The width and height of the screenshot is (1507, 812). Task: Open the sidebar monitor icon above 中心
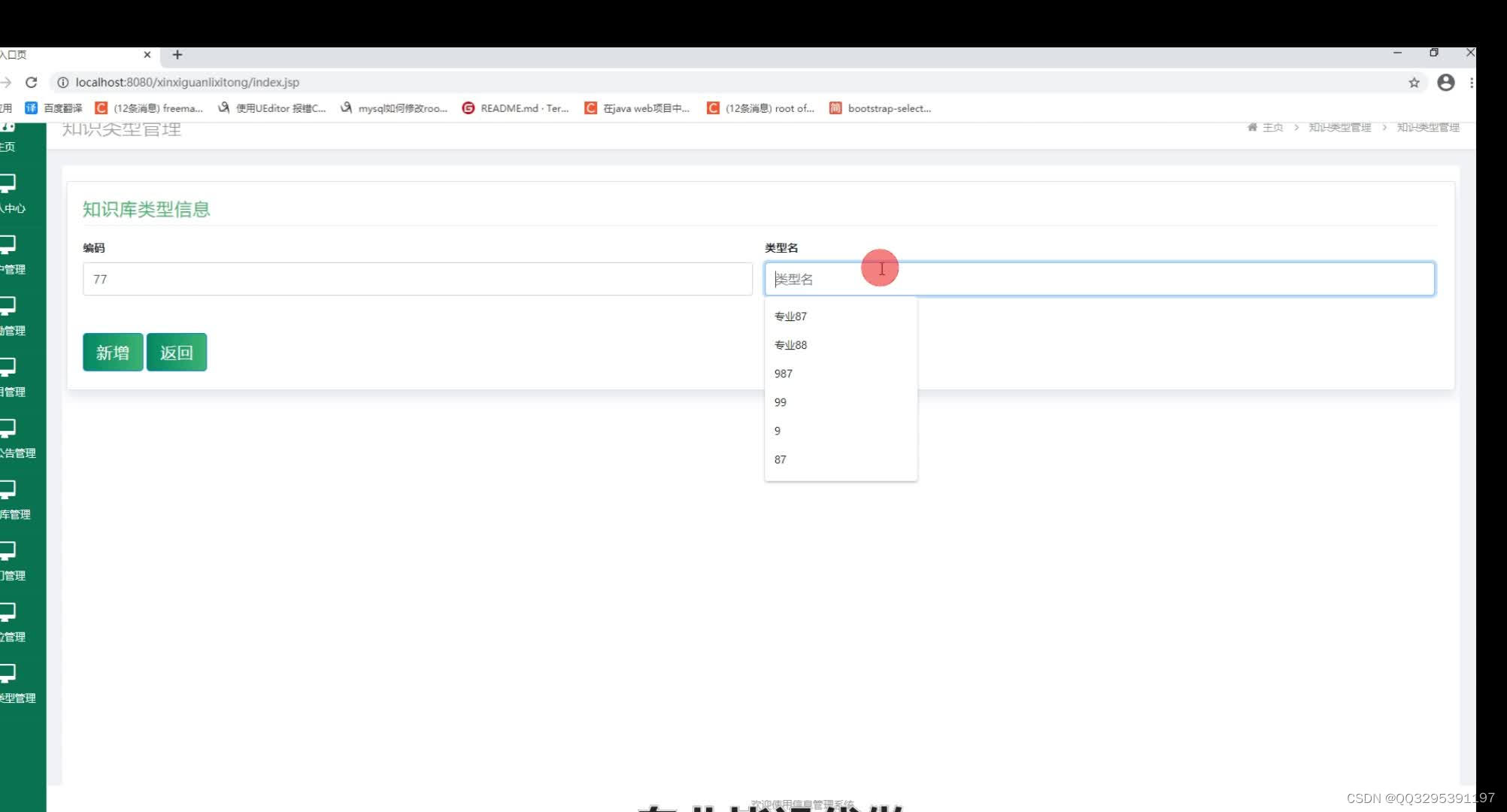[x=8, y=183]
